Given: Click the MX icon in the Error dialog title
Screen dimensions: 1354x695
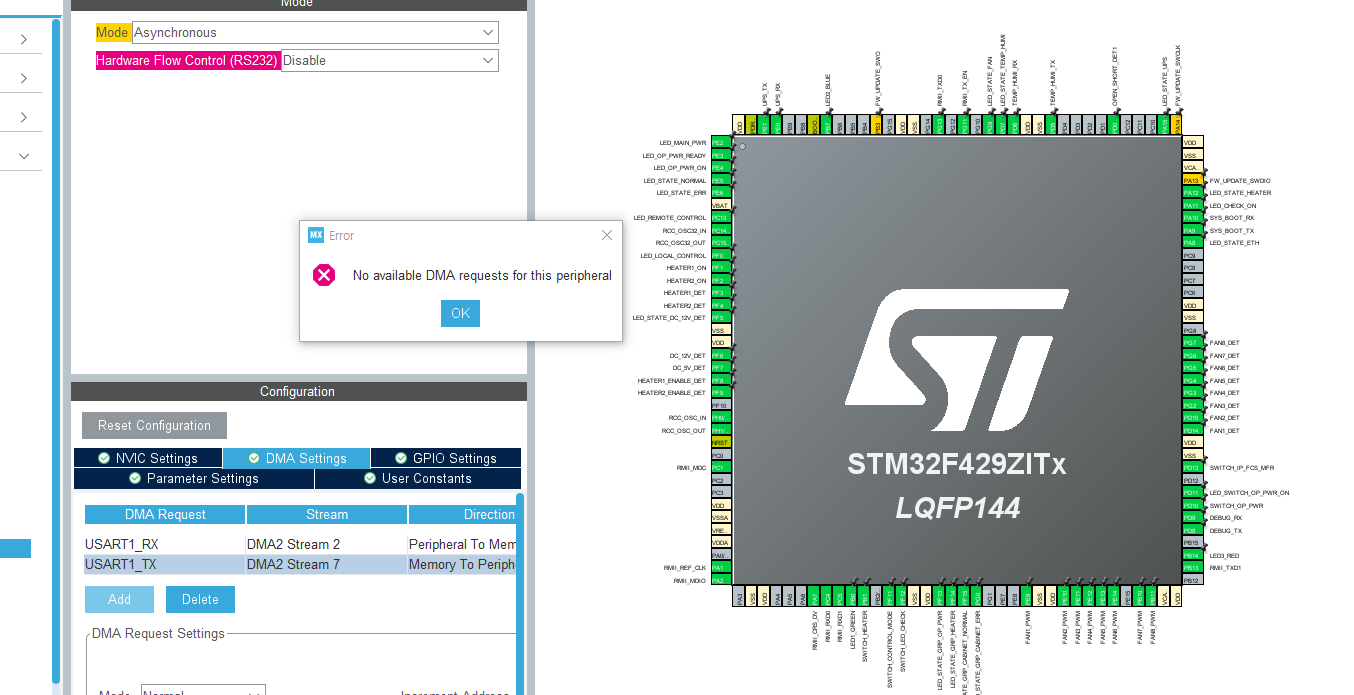Looking at the screenshot, I should (316, 235).
